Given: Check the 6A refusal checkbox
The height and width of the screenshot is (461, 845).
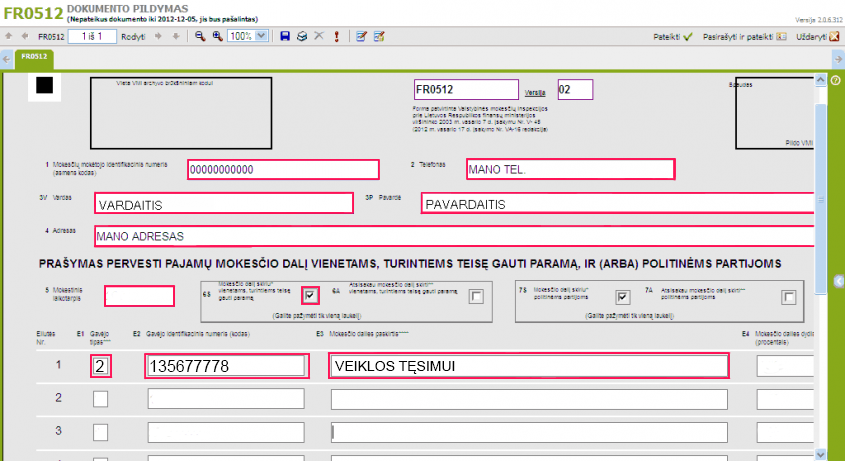Looking at the screenshot, I should (x=476, y=296).
